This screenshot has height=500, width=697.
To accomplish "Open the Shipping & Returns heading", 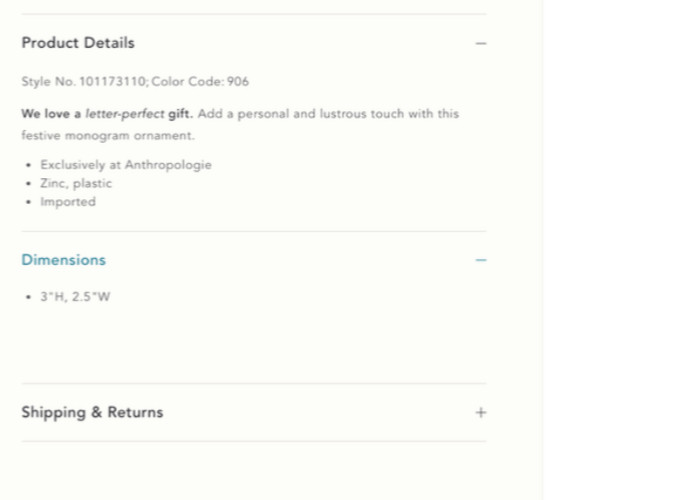I will [x=92, y=412].
